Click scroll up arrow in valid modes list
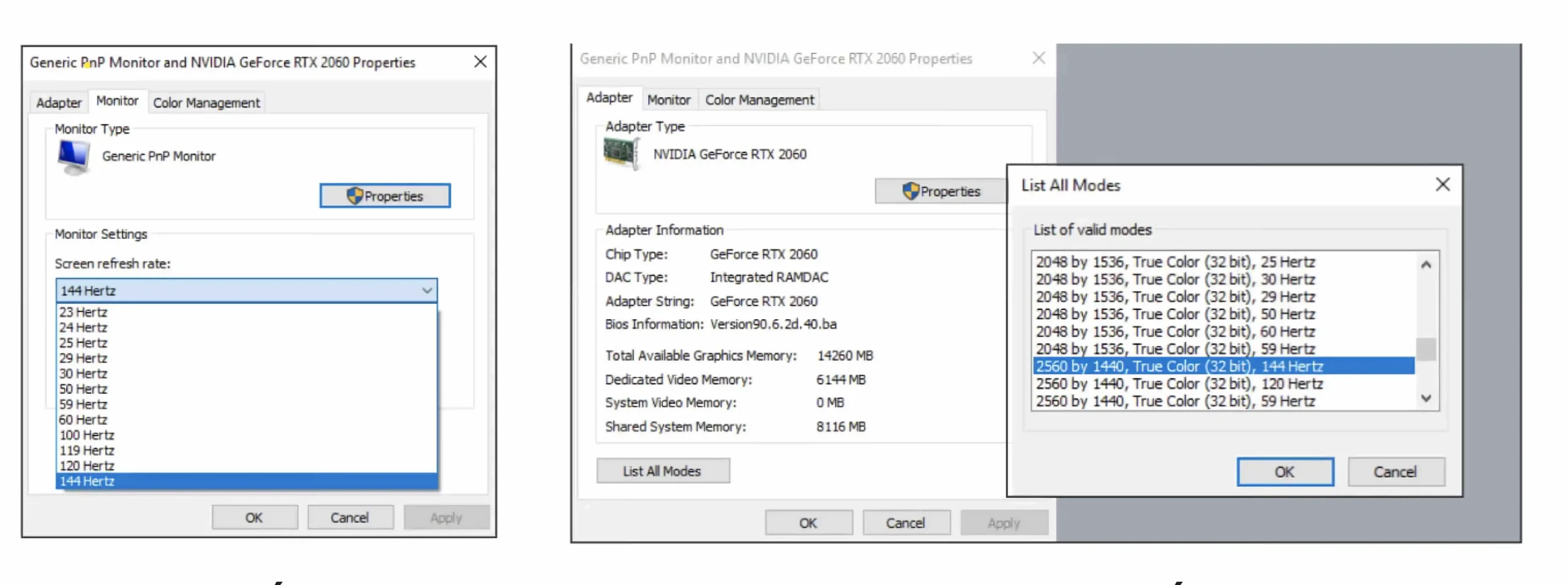1568x585 pixels. (x=1426, y=265)
